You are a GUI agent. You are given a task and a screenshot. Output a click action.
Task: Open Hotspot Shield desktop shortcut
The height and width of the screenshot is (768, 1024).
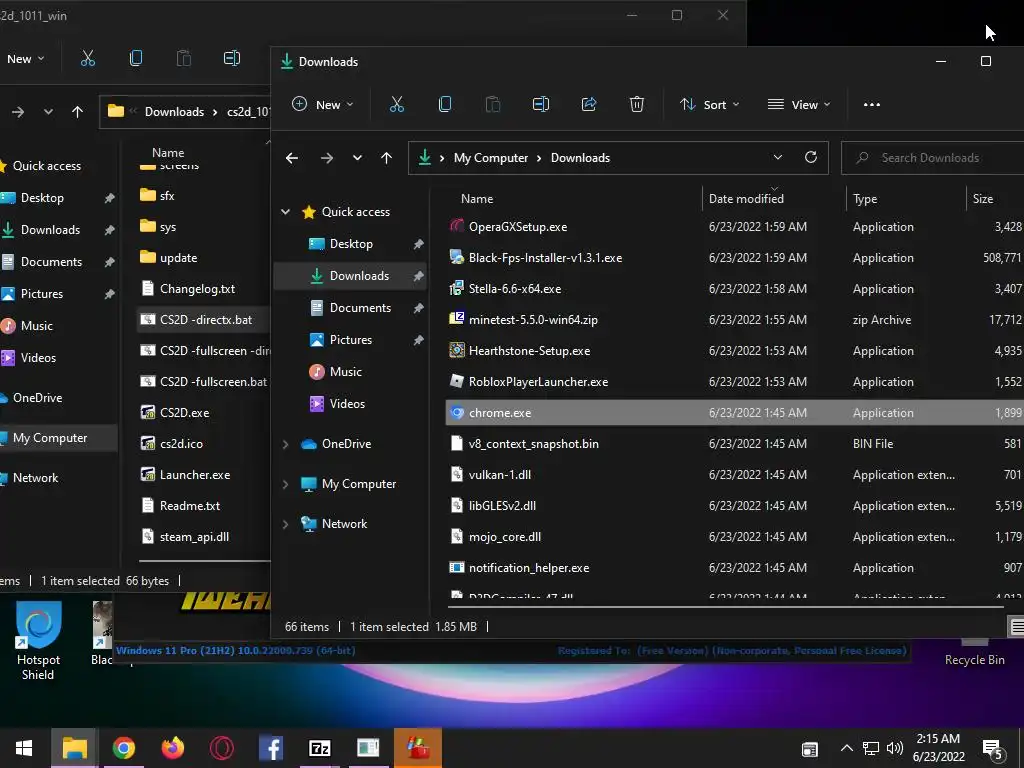(39, 641)
